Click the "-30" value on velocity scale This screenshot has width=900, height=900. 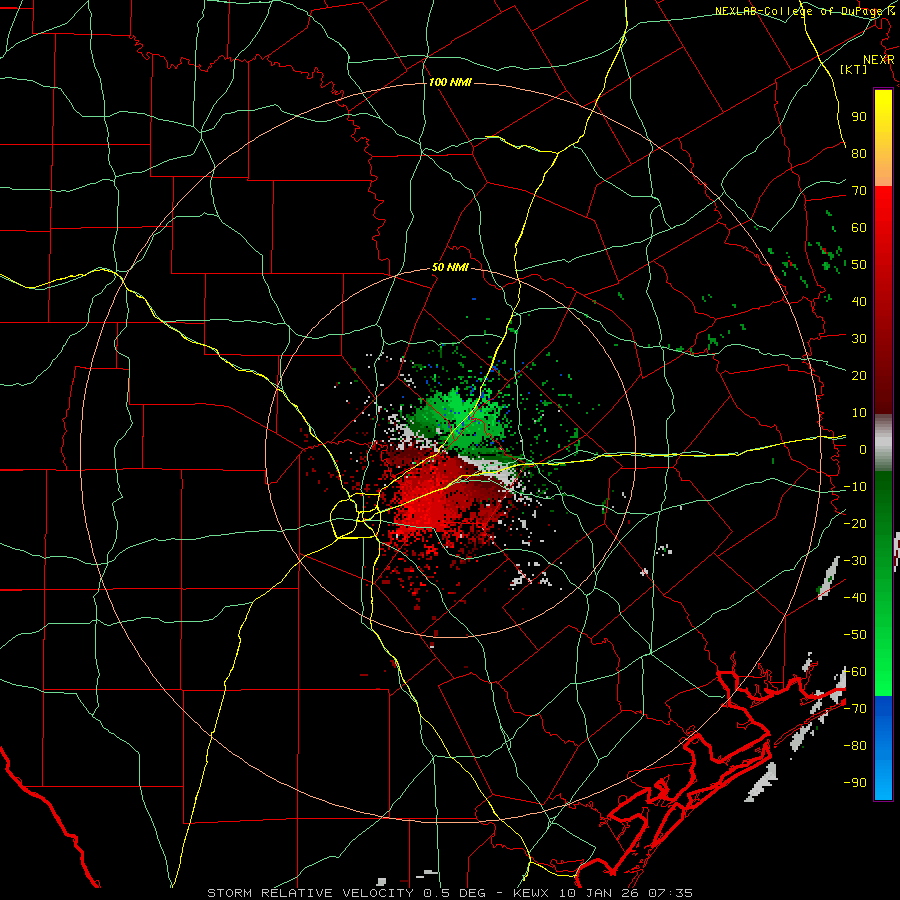(x=855, y=561)
